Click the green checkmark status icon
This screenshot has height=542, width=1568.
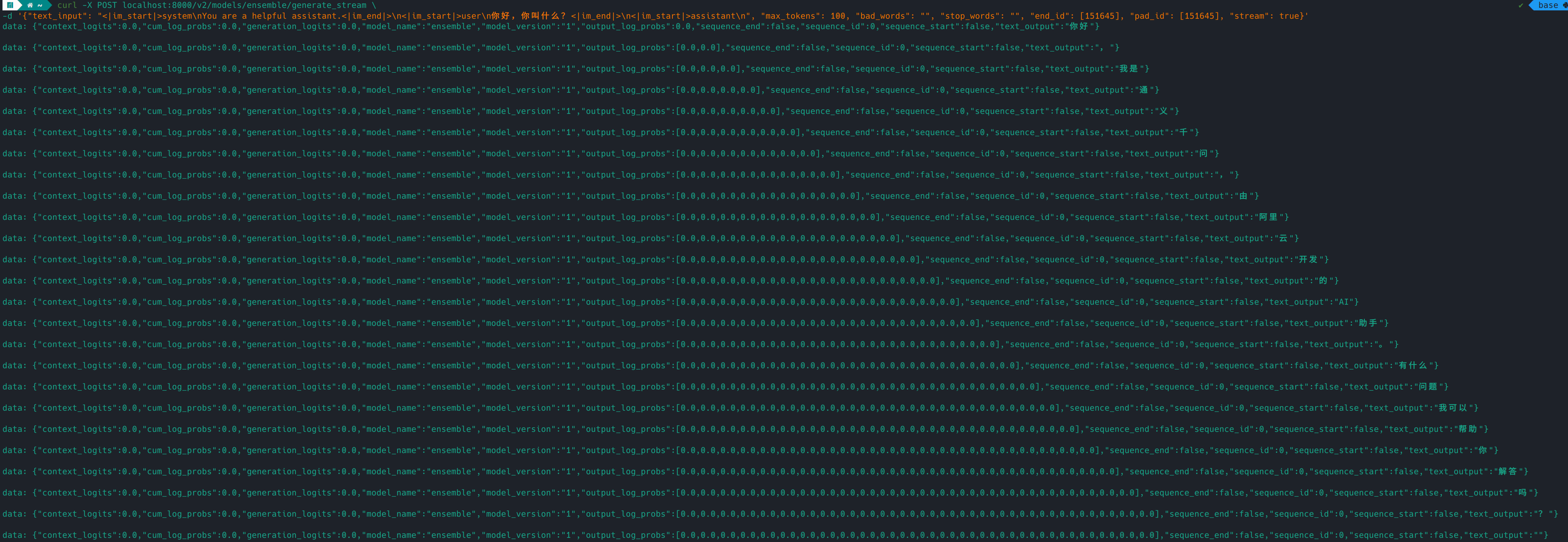1521,5
